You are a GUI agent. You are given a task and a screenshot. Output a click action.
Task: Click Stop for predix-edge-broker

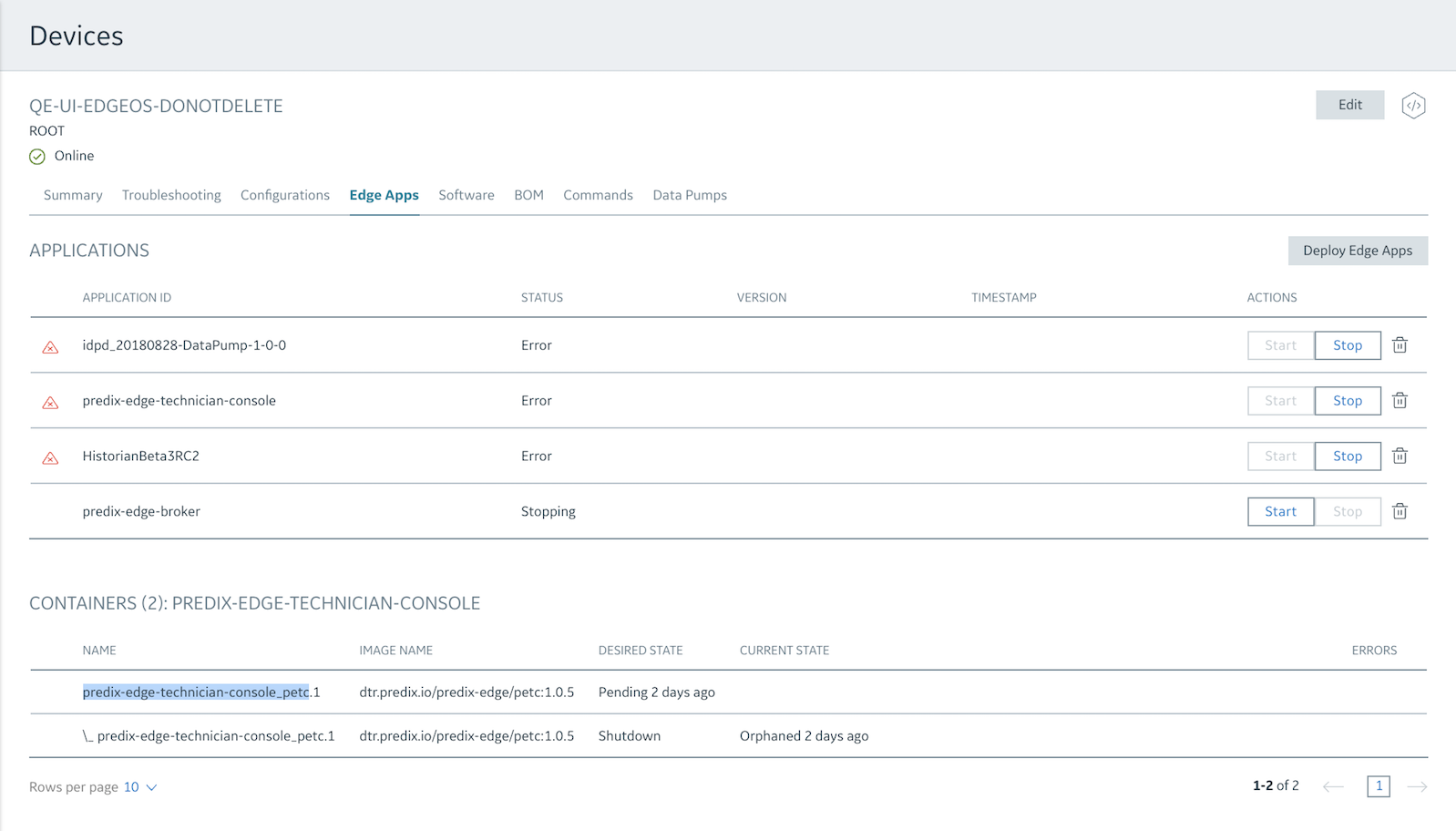point(1348,512)
